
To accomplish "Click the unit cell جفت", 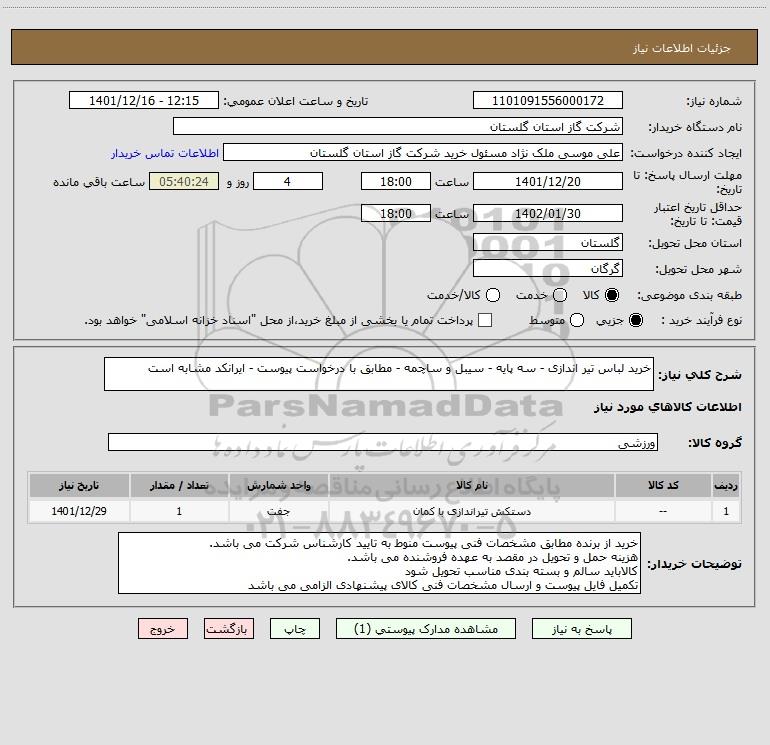I will (278, 511).
